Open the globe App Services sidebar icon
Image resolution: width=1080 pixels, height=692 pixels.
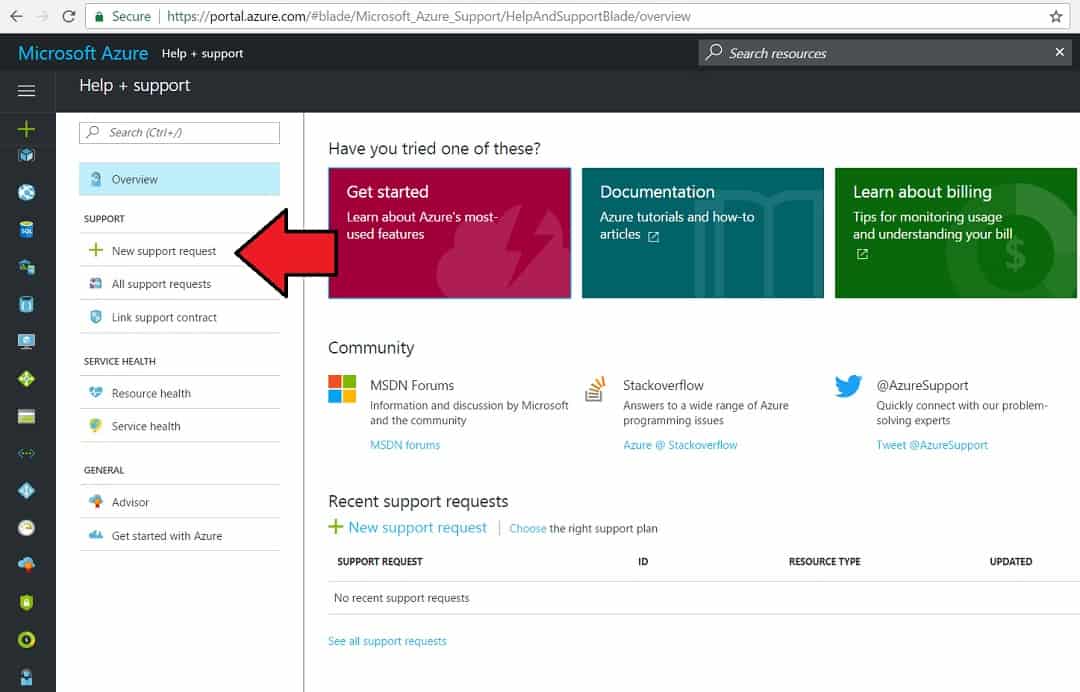click(x=26, y=192)
